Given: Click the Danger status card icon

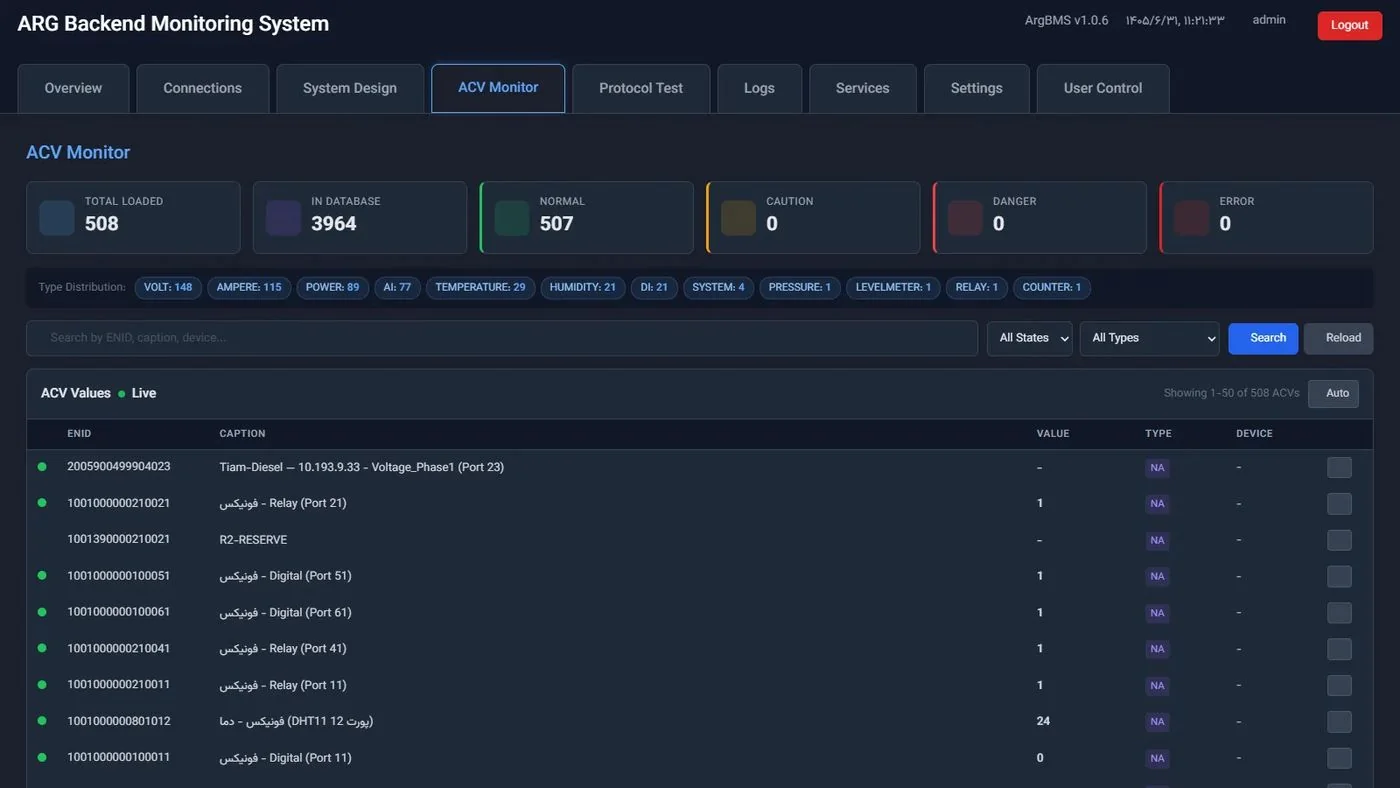Looking at the screenshot, I should pos(965,218).
